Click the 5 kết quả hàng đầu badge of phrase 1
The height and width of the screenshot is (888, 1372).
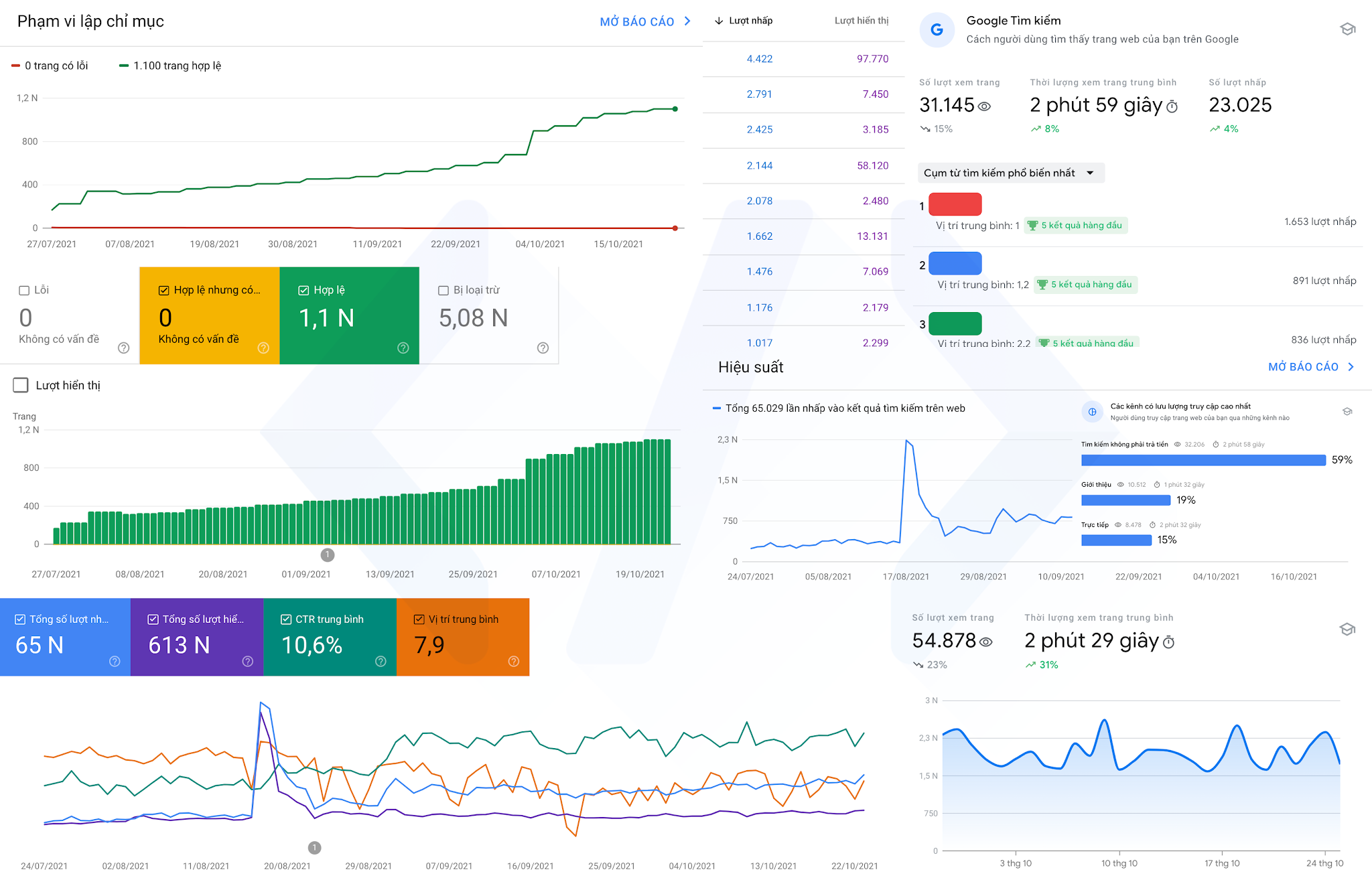click(x=1077, y=226)
